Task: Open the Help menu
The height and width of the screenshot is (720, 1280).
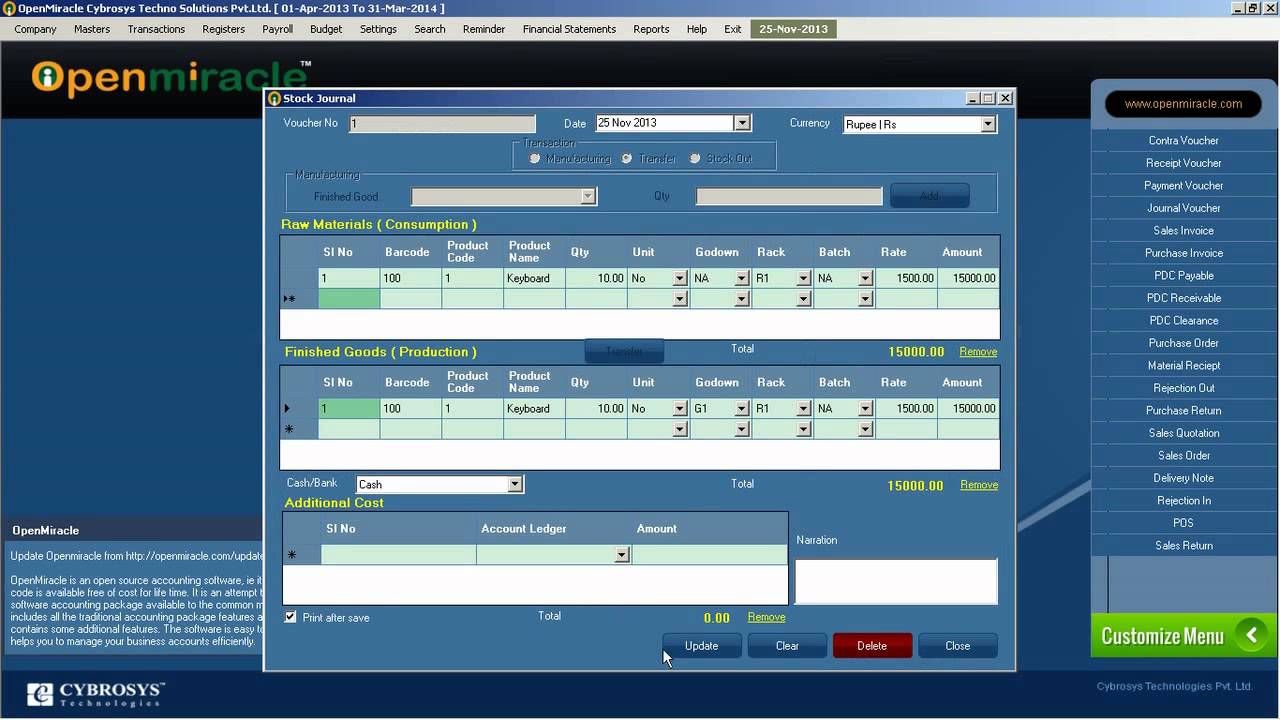Action: tap(697, 29)
